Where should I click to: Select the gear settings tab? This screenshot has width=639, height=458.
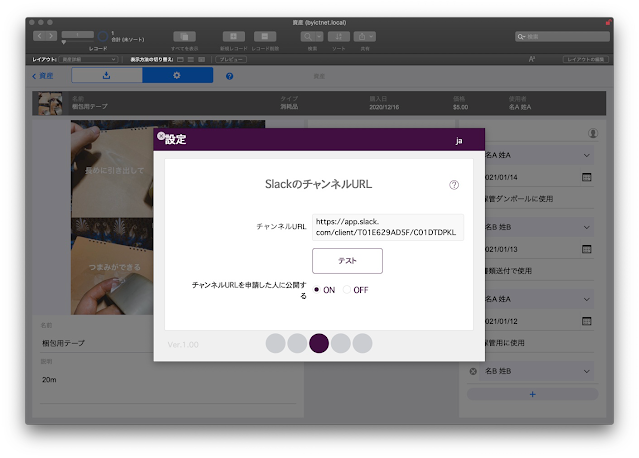(177, 75)
